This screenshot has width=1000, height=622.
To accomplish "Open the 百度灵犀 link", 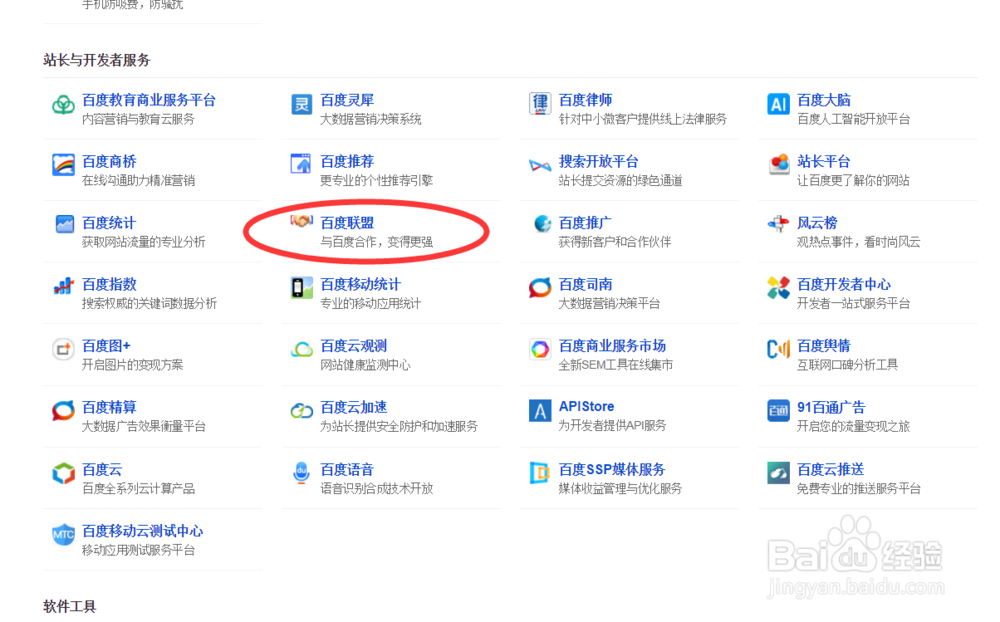I will [x=347, y=100].
